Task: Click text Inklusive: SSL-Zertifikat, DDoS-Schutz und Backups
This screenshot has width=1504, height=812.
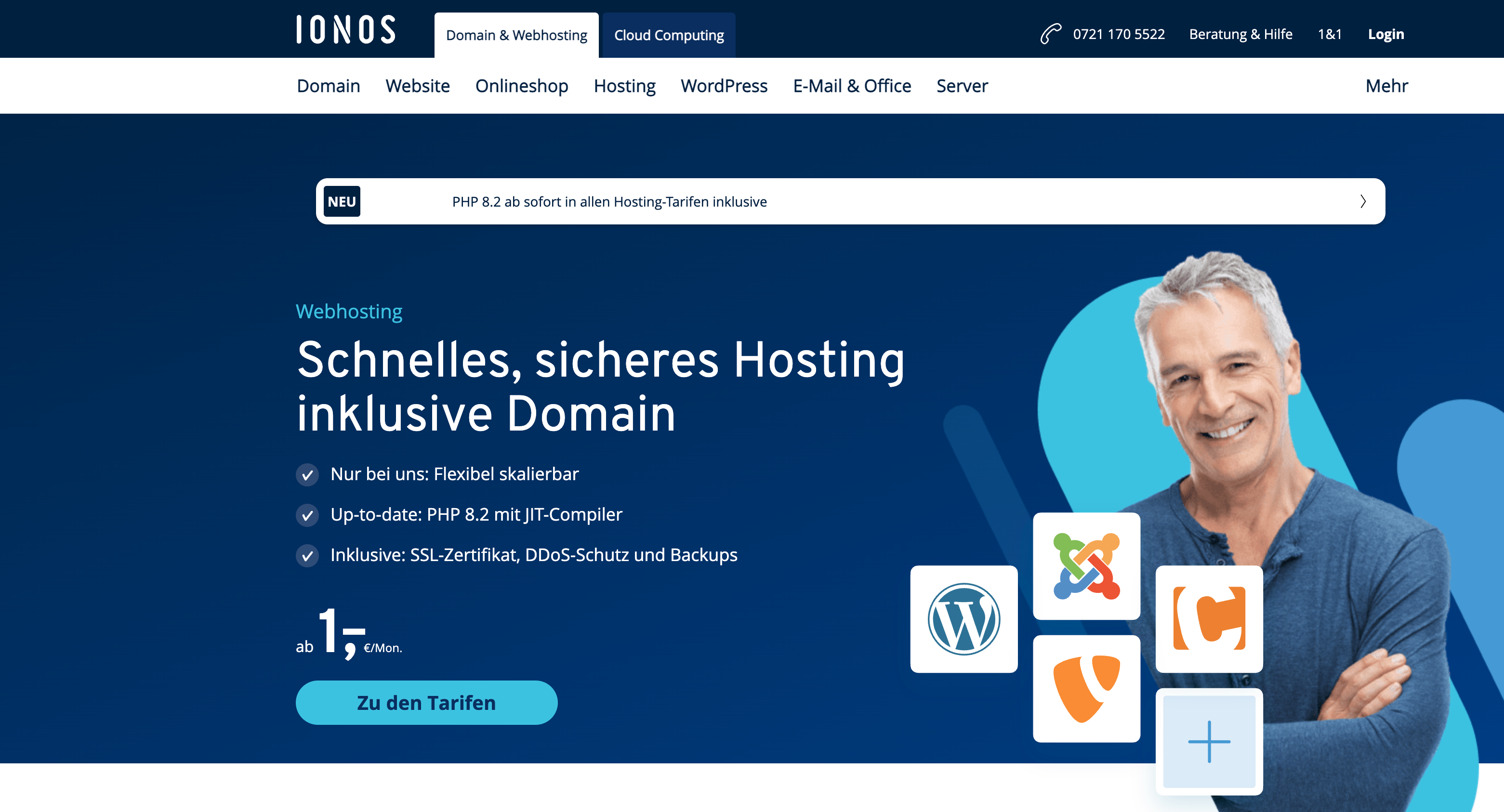Action: point(534,554)
